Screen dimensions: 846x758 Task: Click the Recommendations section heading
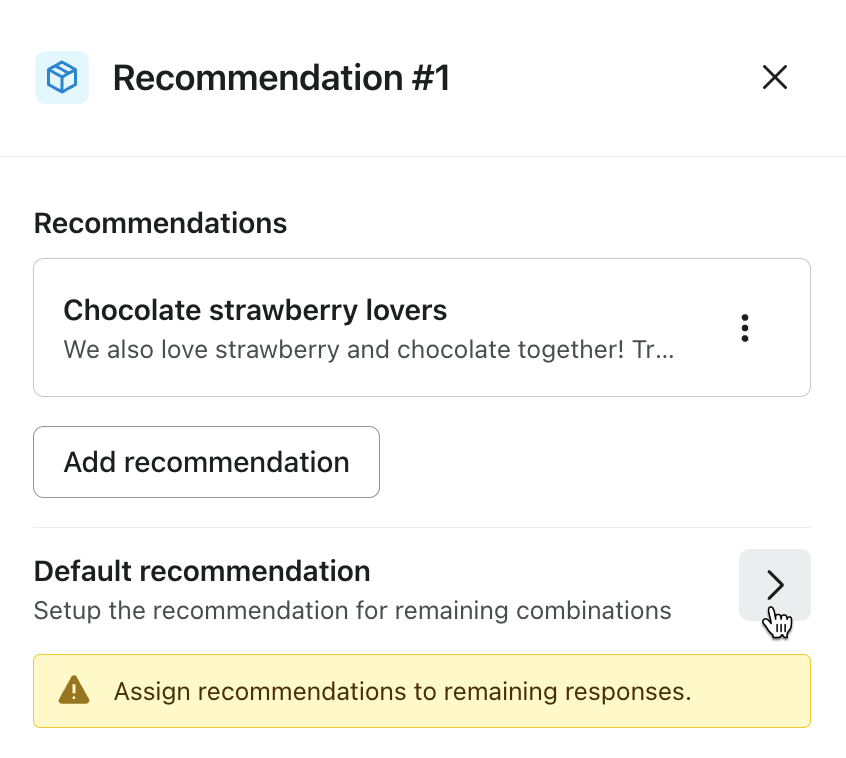click(x=160, y=223)
